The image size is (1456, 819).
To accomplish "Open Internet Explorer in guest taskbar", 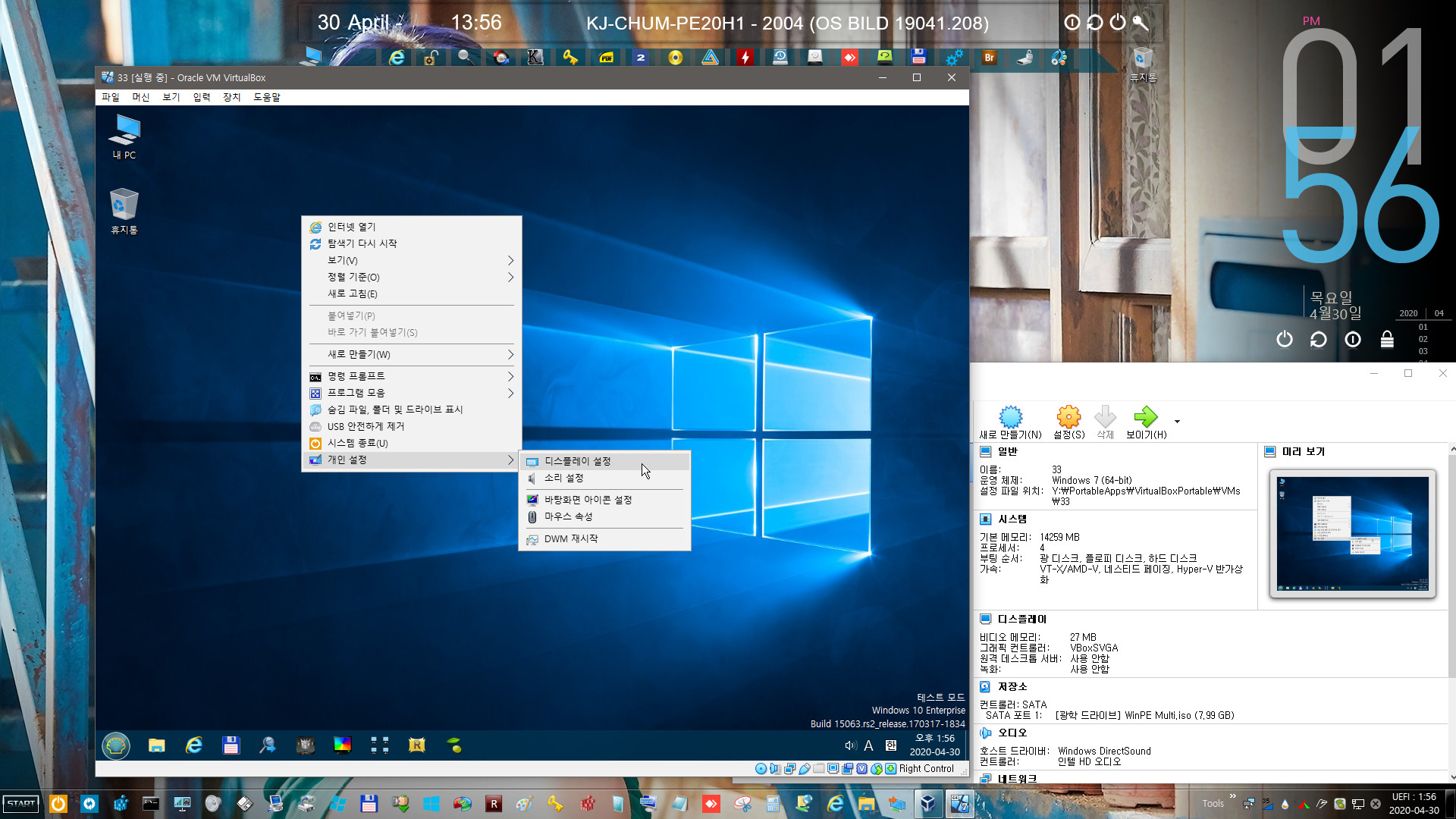I will tap(194, 745).
